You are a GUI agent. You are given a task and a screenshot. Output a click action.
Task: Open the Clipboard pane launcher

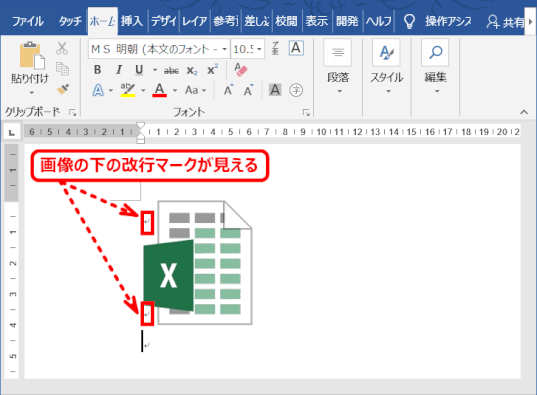coord(72,112)
